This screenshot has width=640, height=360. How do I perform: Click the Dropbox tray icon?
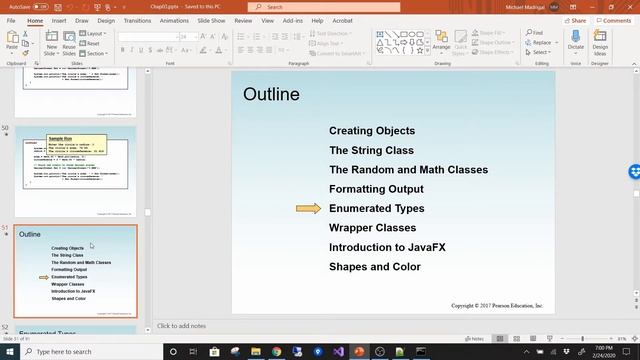tap(567, 351)
